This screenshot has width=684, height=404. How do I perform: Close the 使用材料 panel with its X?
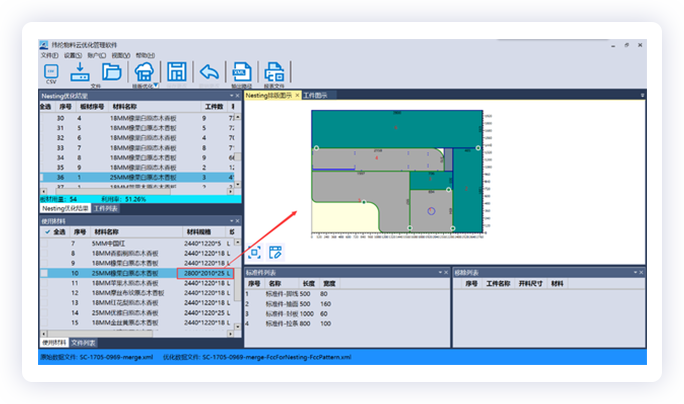237,221
